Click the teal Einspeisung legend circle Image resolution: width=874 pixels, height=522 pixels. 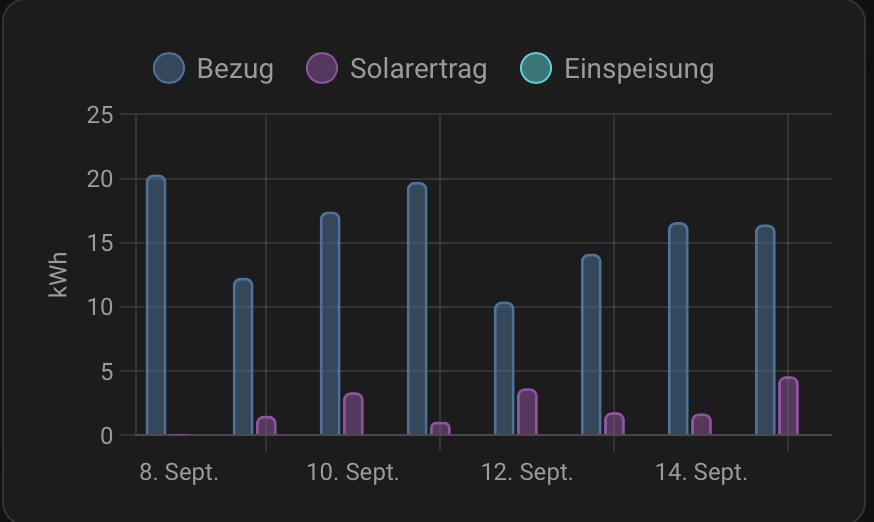536,68
